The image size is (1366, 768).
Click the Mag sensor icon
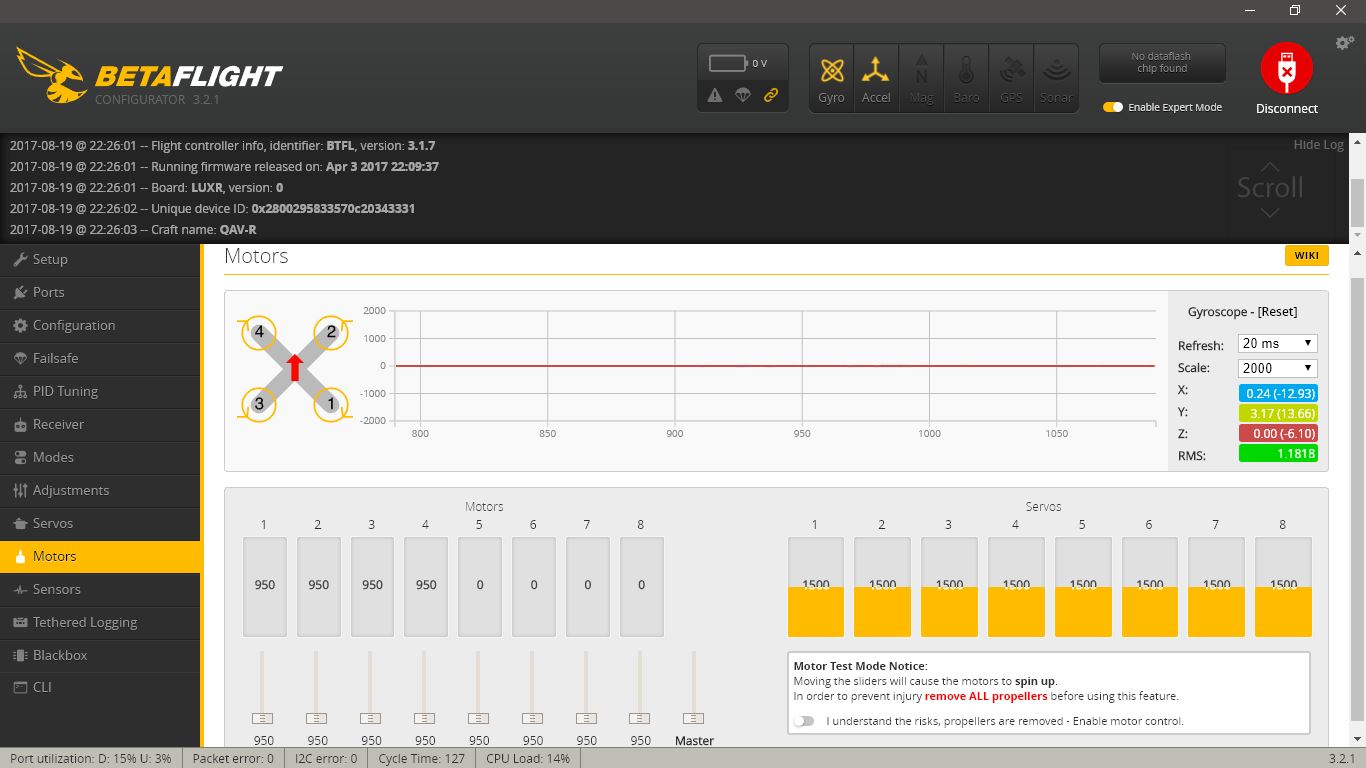point(921,78)
